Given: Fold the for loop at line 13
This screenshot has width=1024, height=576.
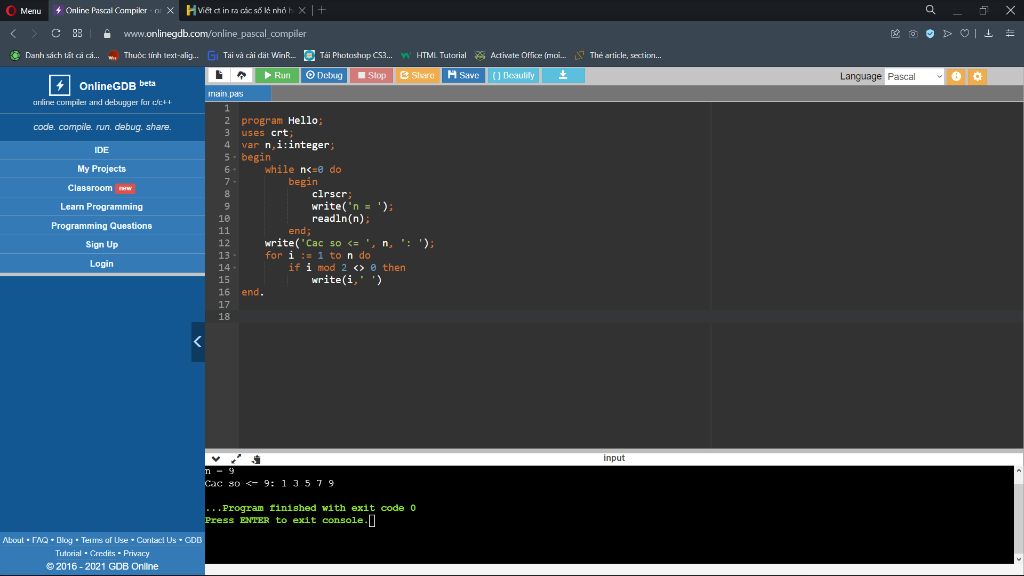Looking at the screenshot, I should (235, 255).
